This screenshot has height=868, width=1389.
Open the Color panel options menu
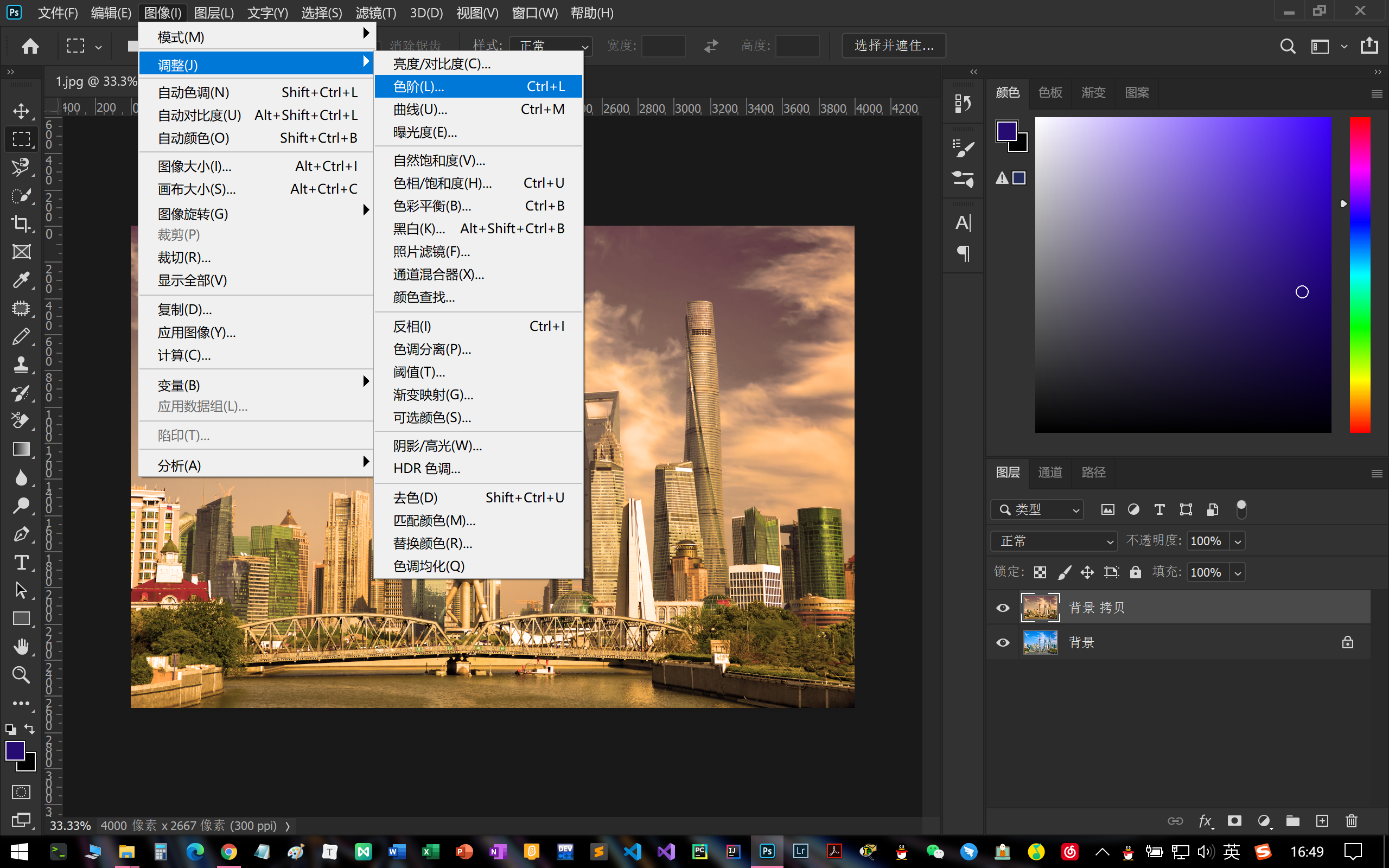tap(1377, 93)
